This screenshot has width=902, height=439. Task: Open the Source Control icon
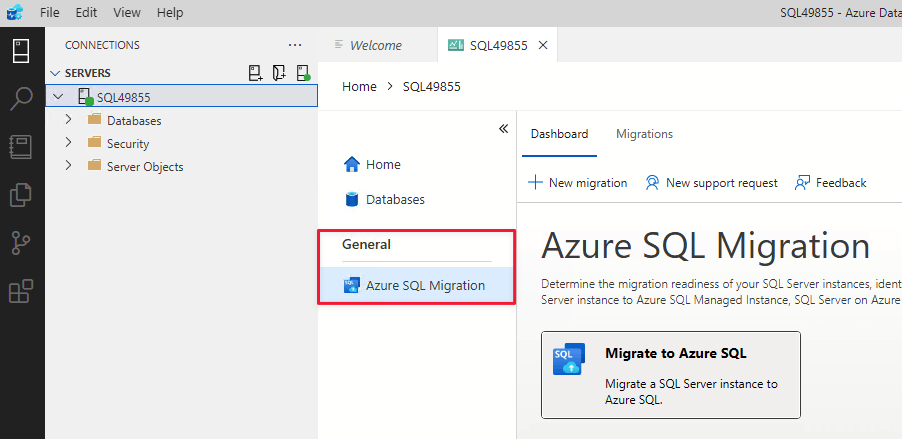(x=22, y=243)
